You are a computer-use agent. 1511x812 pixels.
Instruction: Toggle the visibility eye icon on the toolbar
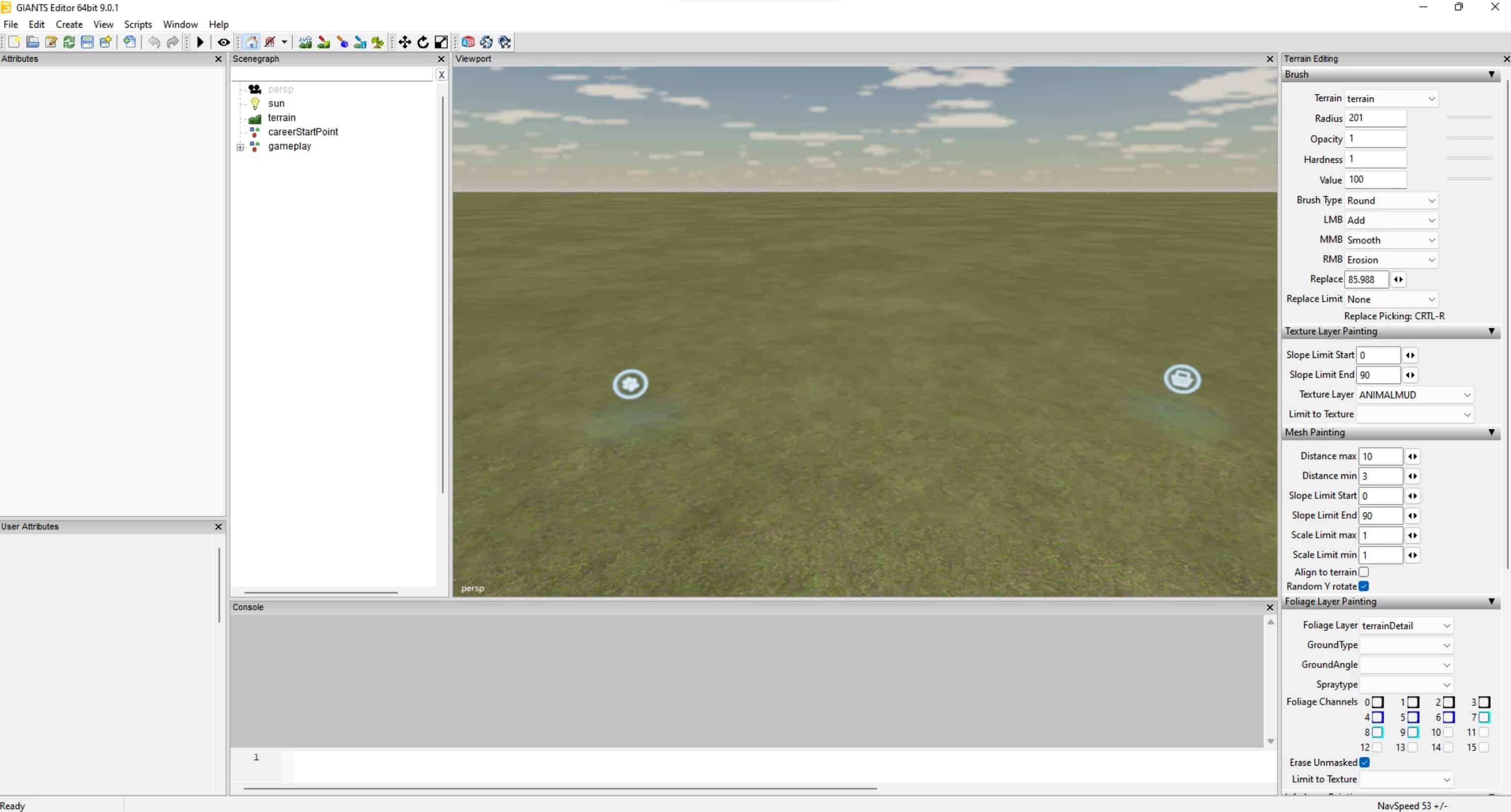[223, 41]
